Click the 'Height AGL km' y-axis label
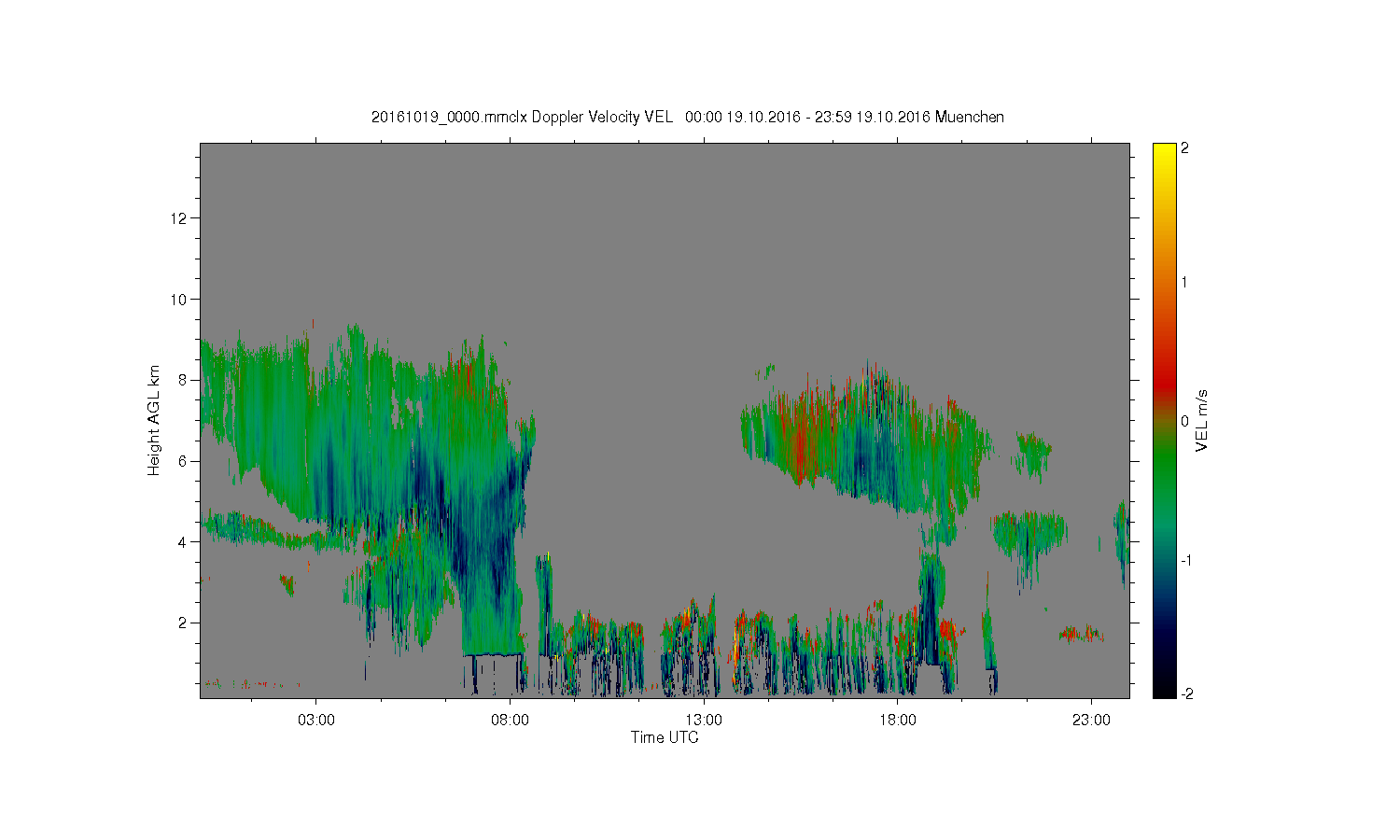Viewport: 1400px width, 840px height. tap(154, 420)
